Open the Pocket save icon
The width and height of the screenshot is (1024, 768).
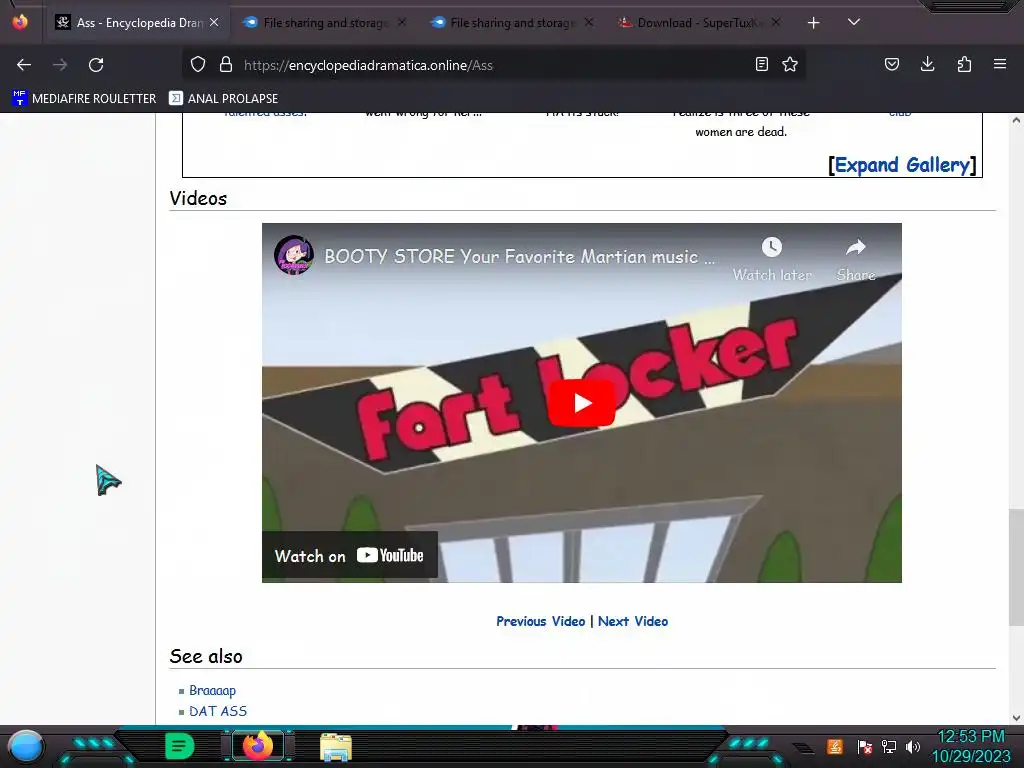[x=891, y=64]
